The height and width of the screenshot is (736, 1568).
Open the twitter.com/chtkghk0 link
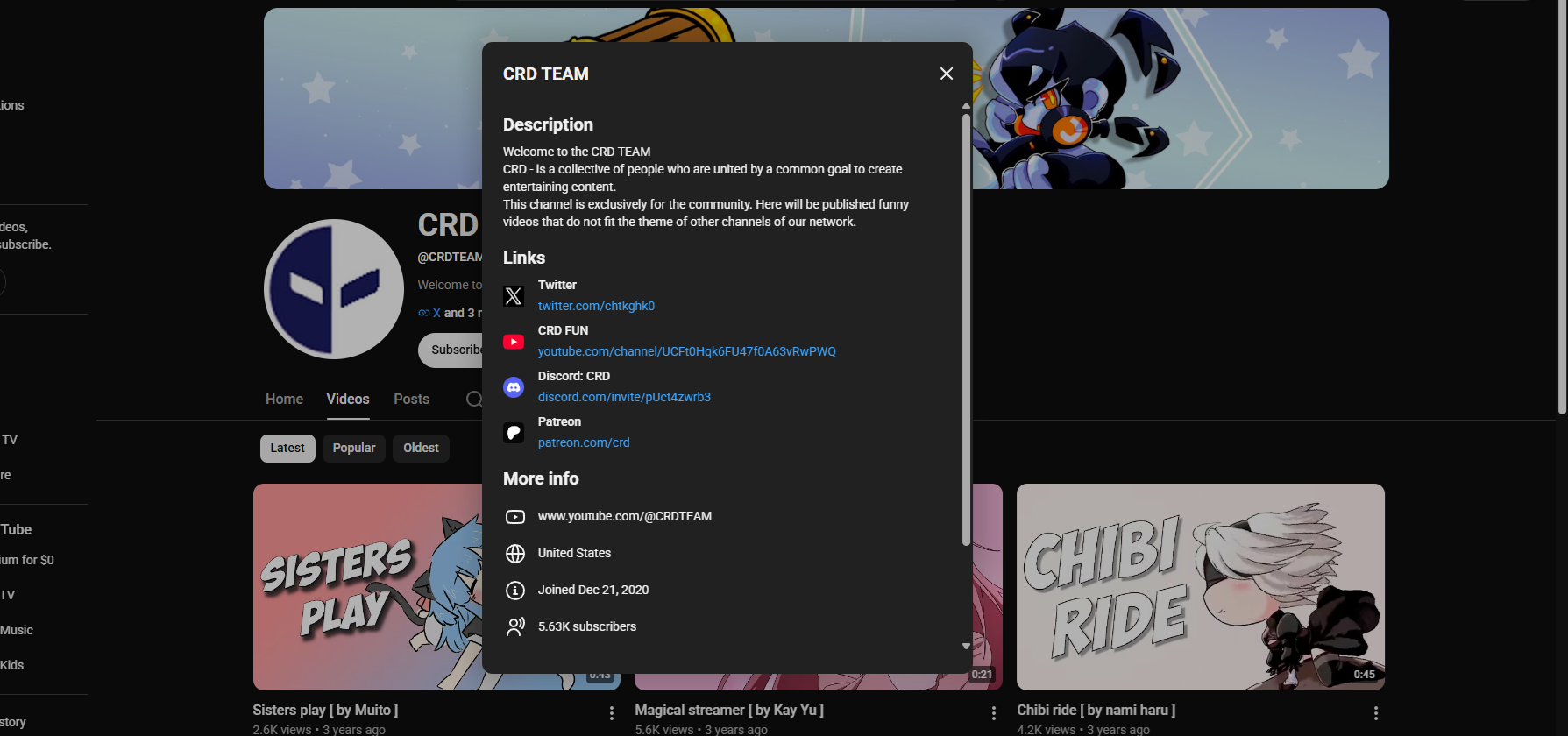pos(596,306)
